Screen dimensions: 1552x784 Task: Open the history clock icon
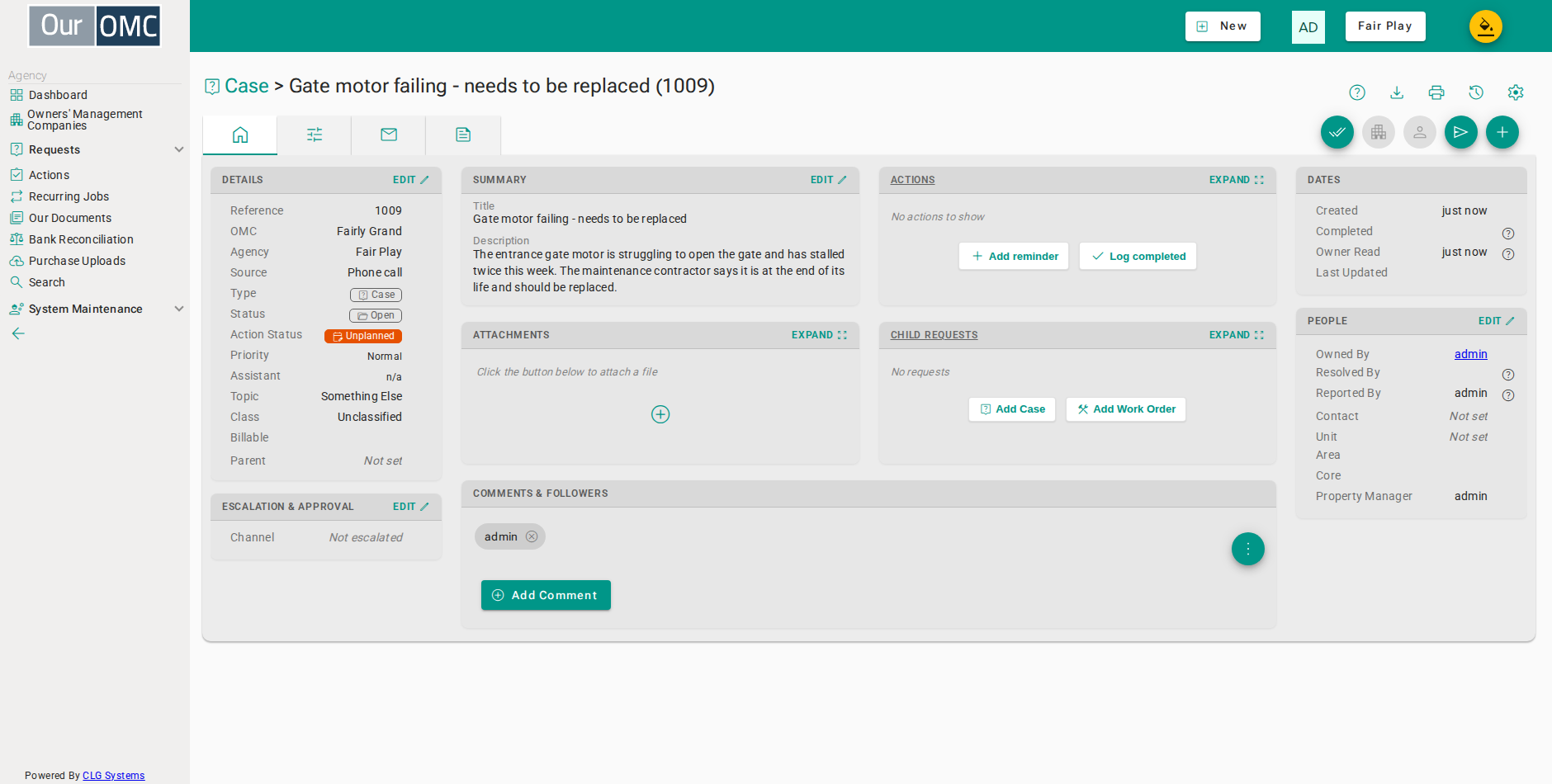click(1476, 92)
